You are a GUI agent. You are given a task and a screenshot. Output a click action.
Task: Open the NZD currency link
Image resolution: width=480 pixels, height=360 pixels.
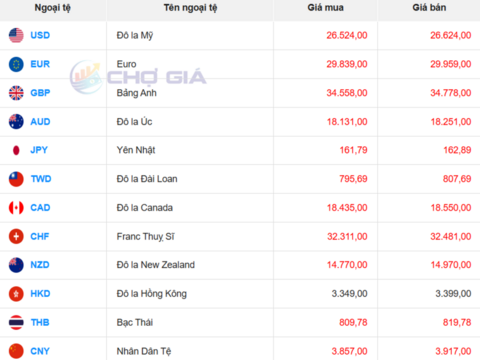tap(40, 265)
